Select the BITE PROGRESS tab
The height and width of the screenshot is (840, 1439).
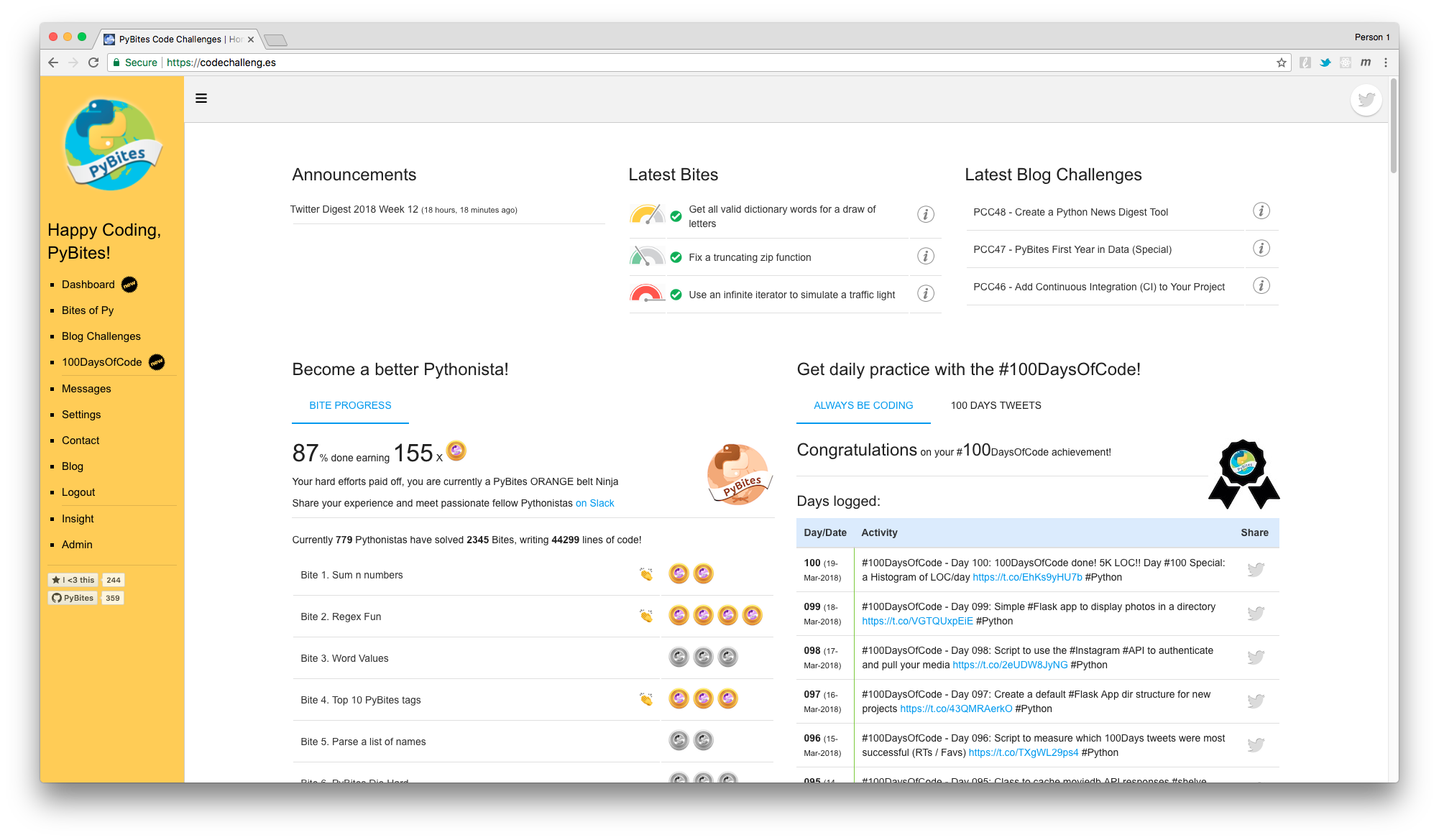coord(350,405)
